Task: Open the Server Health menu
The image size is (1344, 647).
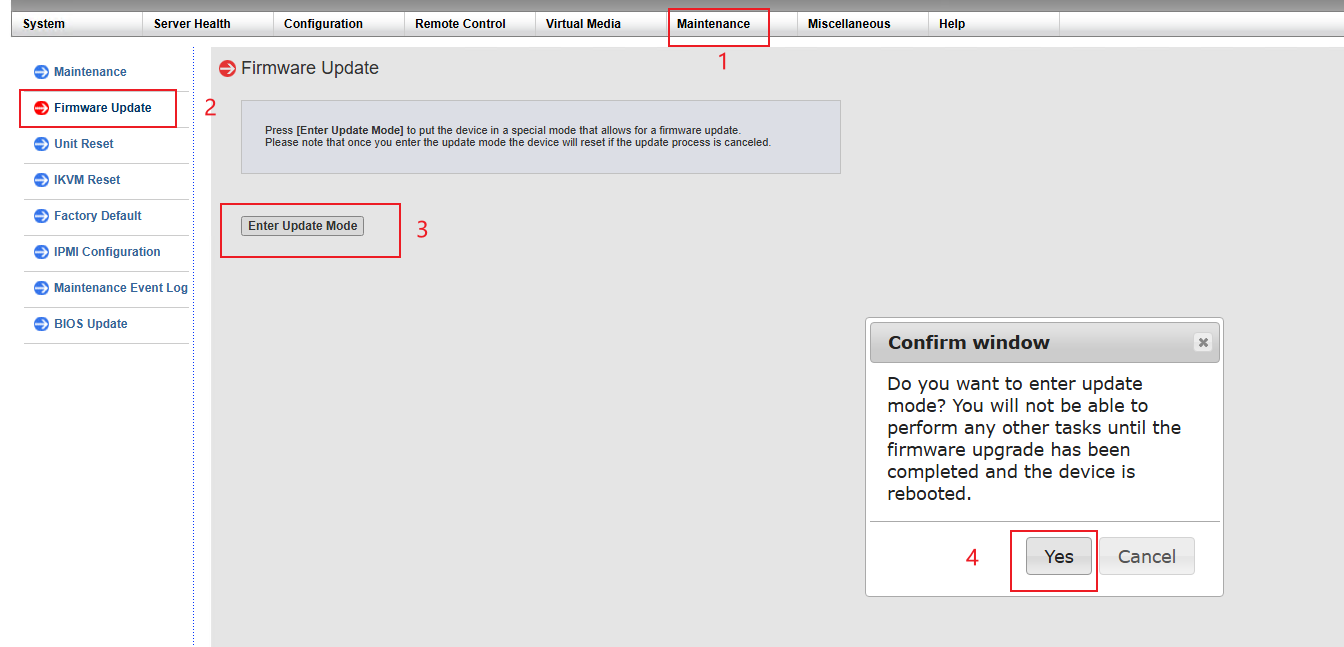Action: 192,24
